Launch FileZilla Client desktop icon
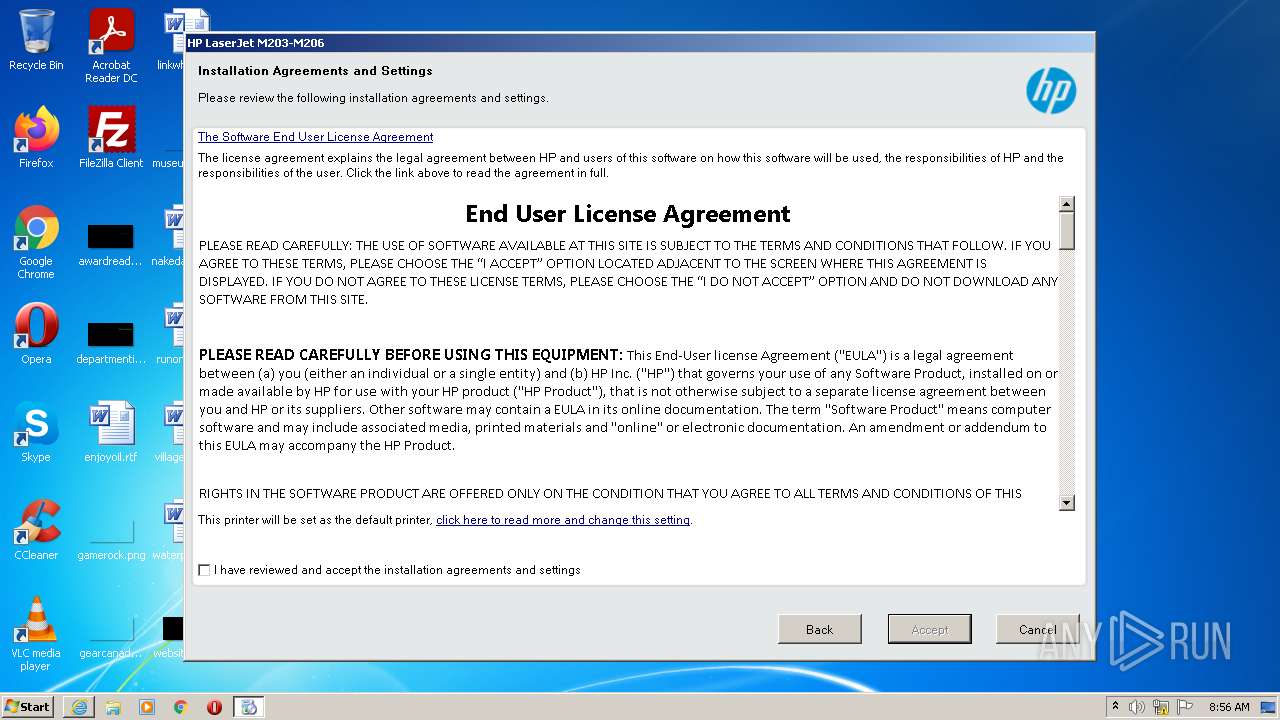1280x720 pixels. click(x=111, y=138)
